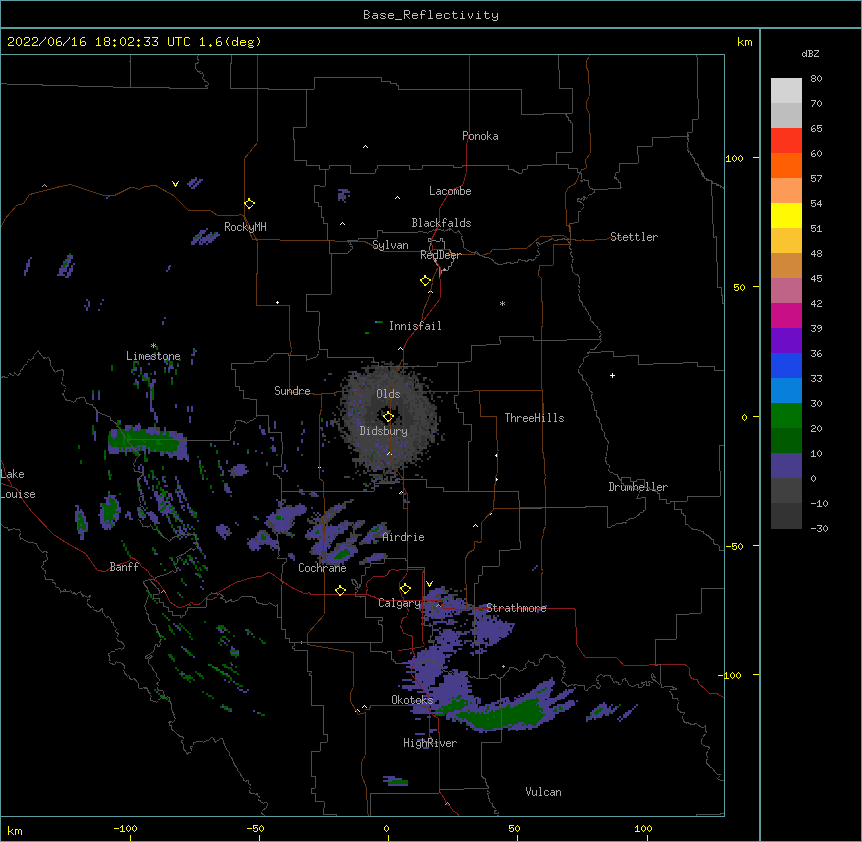Click the Didsbury city label
The image size is (862, 842).
tap(384, 431)
